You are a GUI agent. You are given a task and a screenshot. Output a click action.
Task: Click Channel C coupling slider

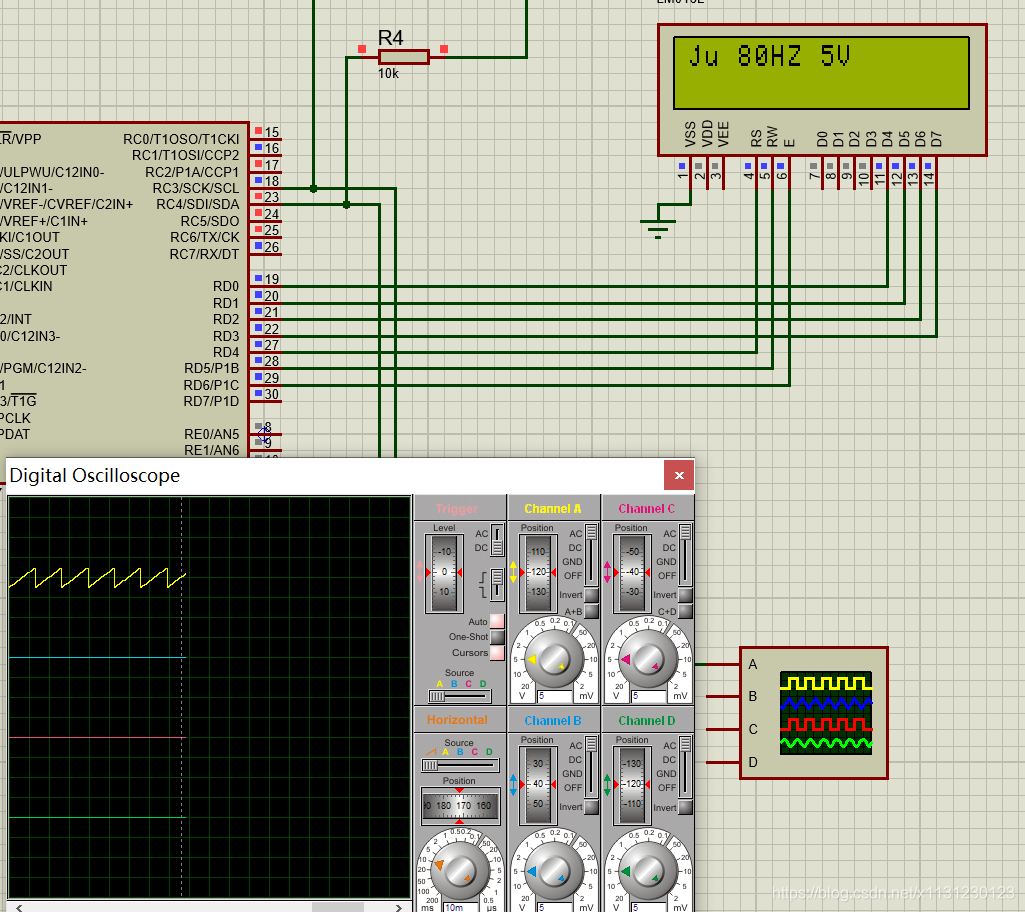(x=686, y=554)
